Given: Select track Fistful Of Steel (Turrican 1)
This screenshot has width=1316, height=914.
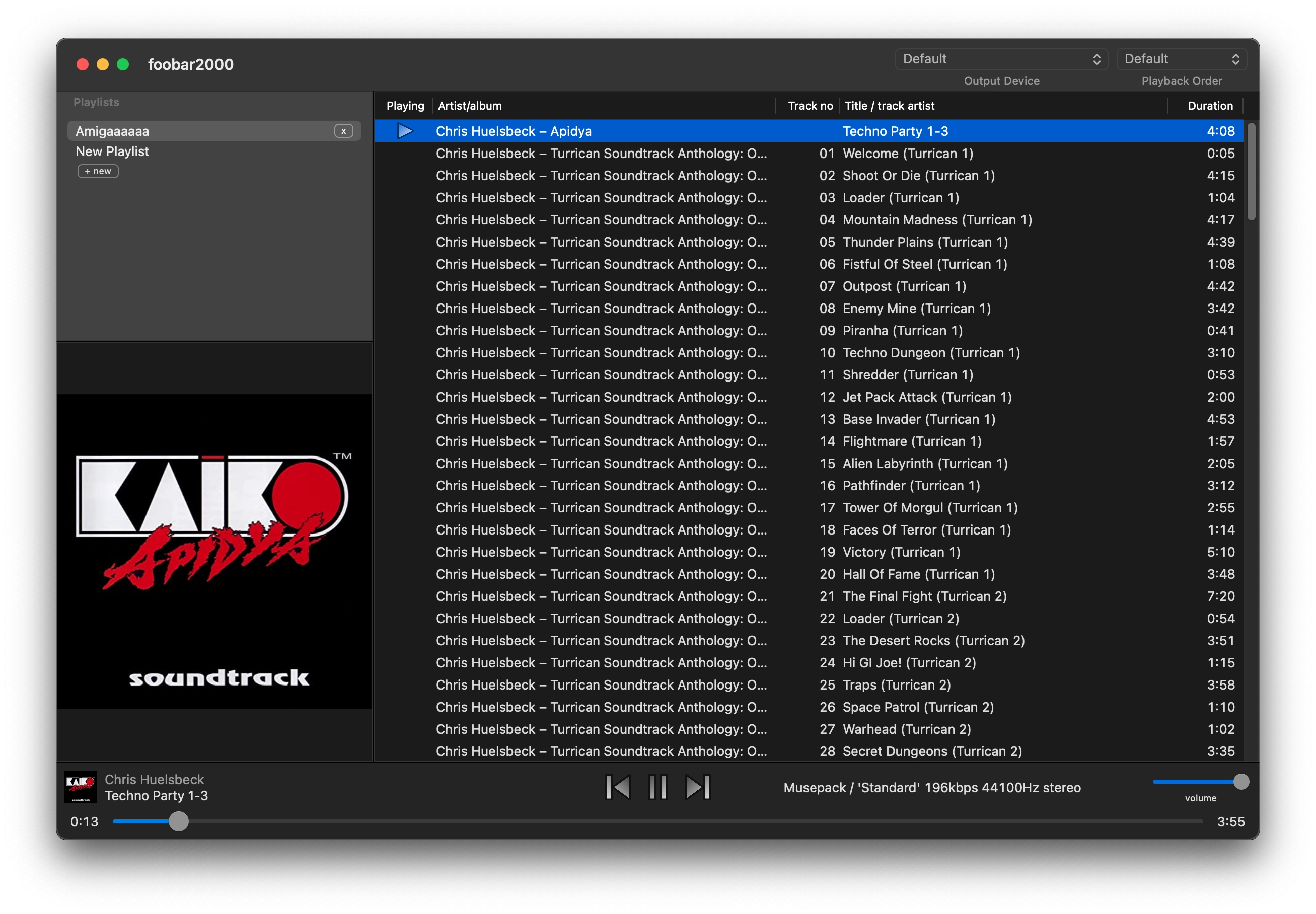Looking at the screenshot, I should click(x=809, y=264).
